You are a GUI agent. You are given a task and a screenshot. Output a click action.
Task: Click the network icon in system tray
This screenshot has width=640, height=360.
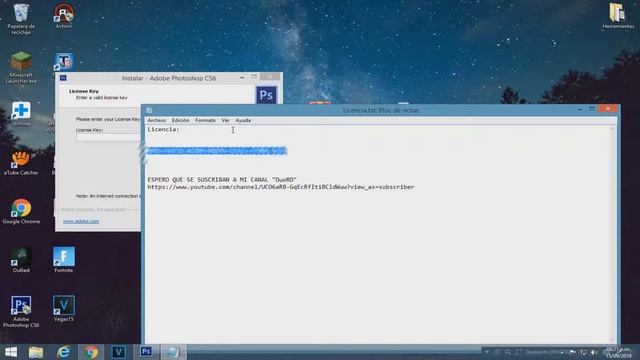tap(584, 352)
